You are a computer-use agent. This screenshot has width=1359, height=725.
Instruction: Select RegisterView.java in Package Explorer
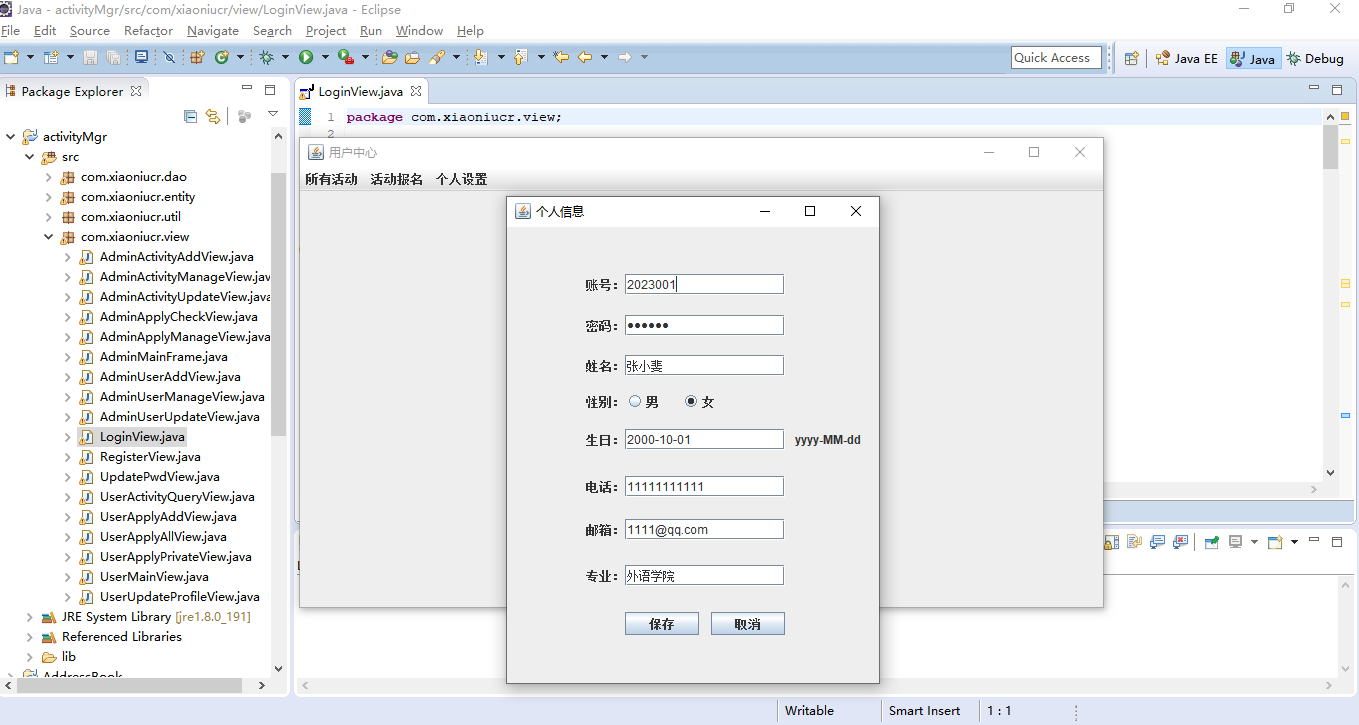pos(150,457)
